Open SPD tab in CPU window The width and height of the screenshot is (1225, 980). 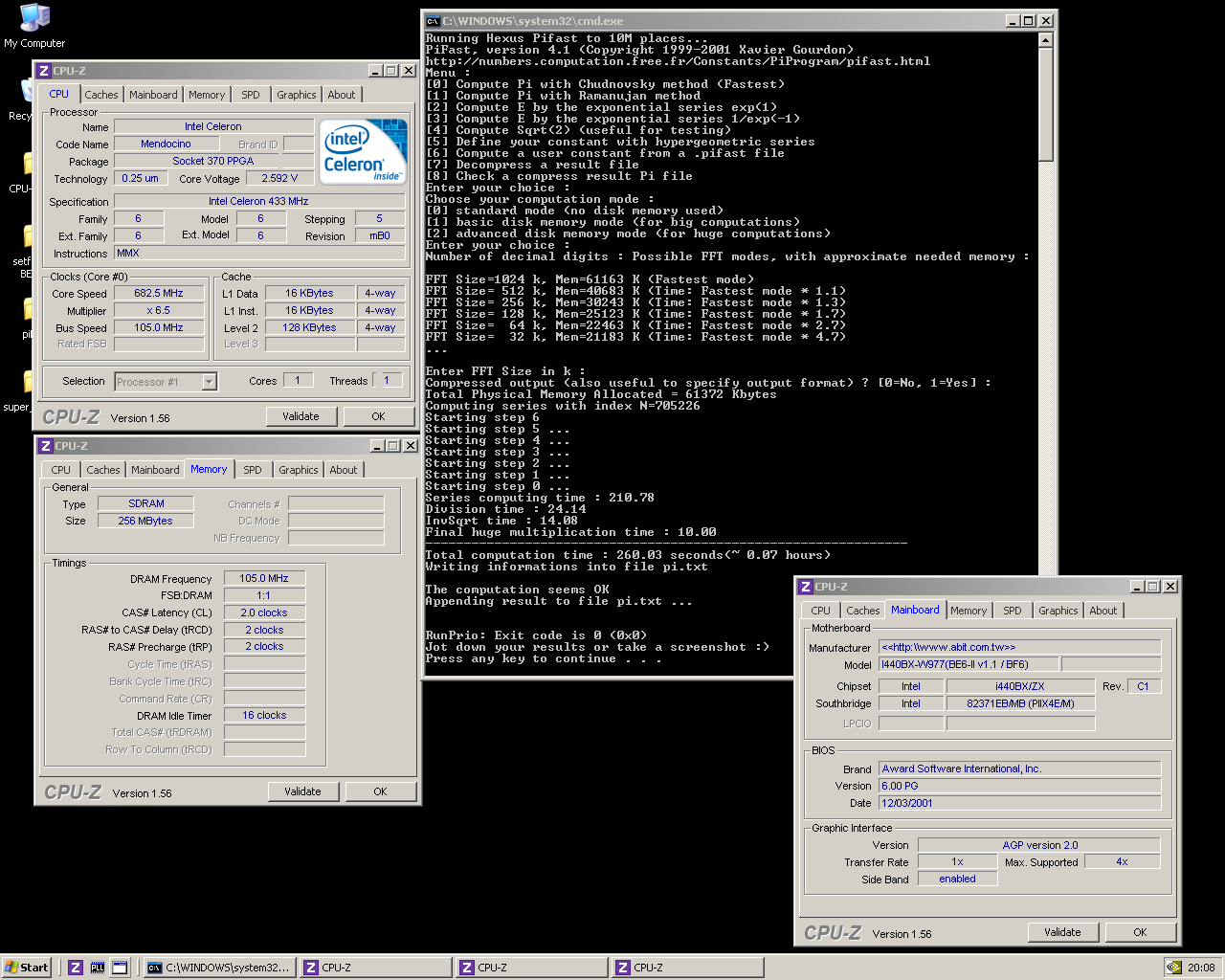pos(251,95)
